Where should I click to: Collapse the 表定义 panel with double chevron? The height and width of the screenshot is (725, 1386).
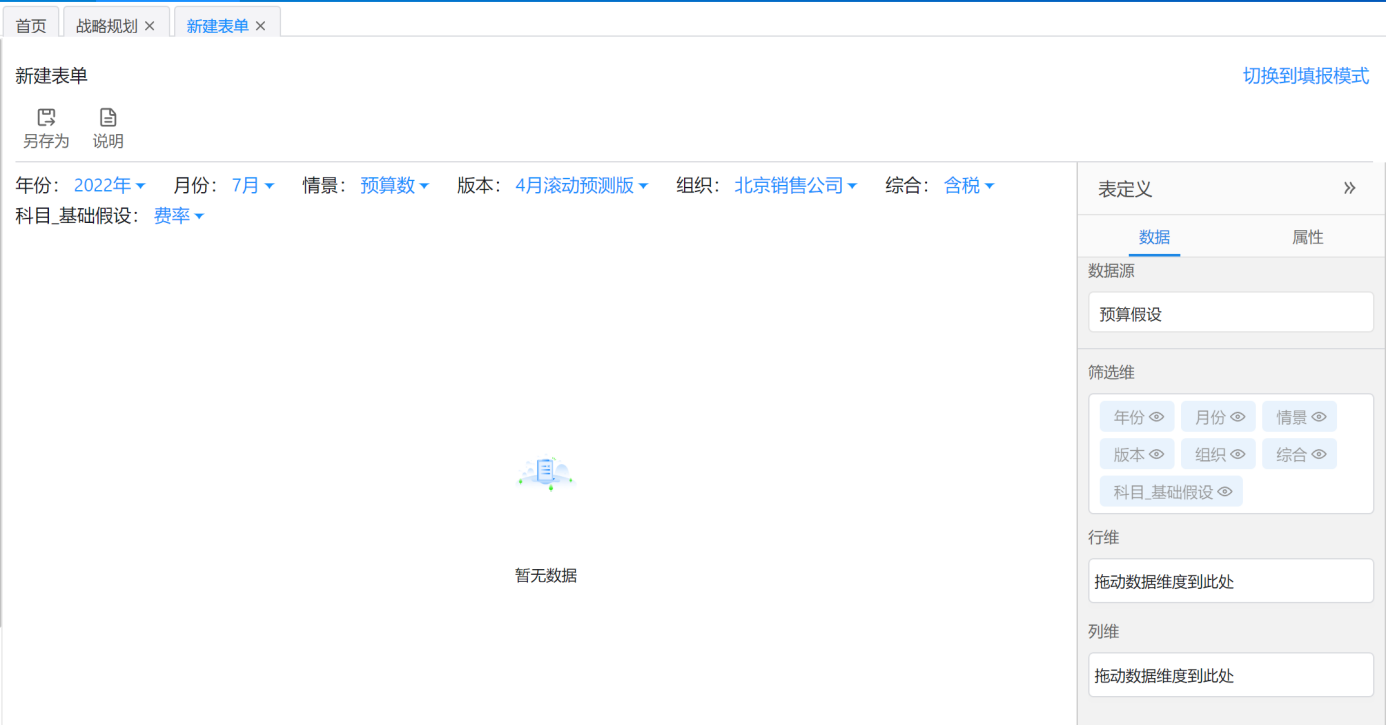pyautogui.click(x=1349, y=188)
